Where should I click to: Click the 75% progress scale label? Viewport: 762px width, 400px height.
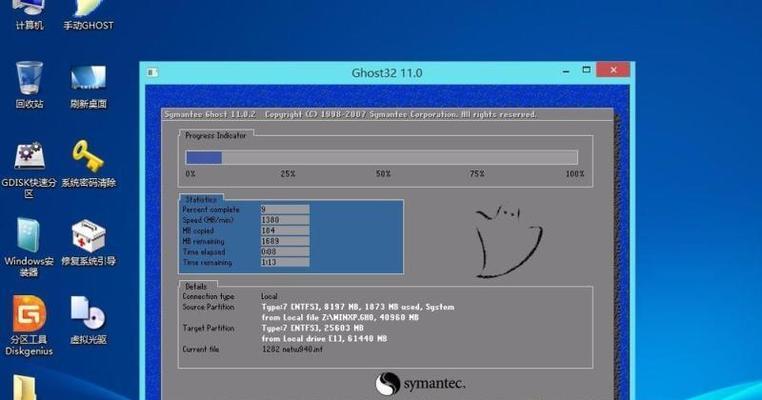click(x=477, y=174)
